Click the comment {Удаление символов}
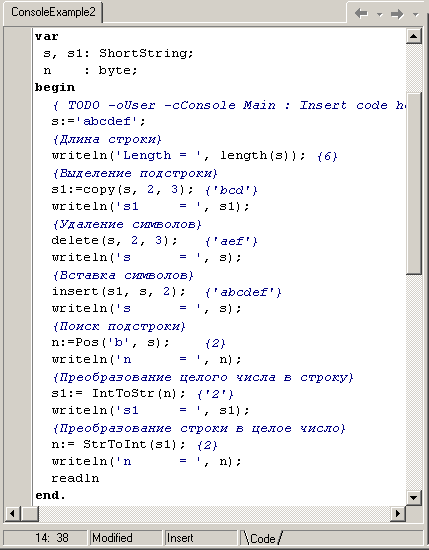This screenshot has width=429, height=550. pos(127,224)
